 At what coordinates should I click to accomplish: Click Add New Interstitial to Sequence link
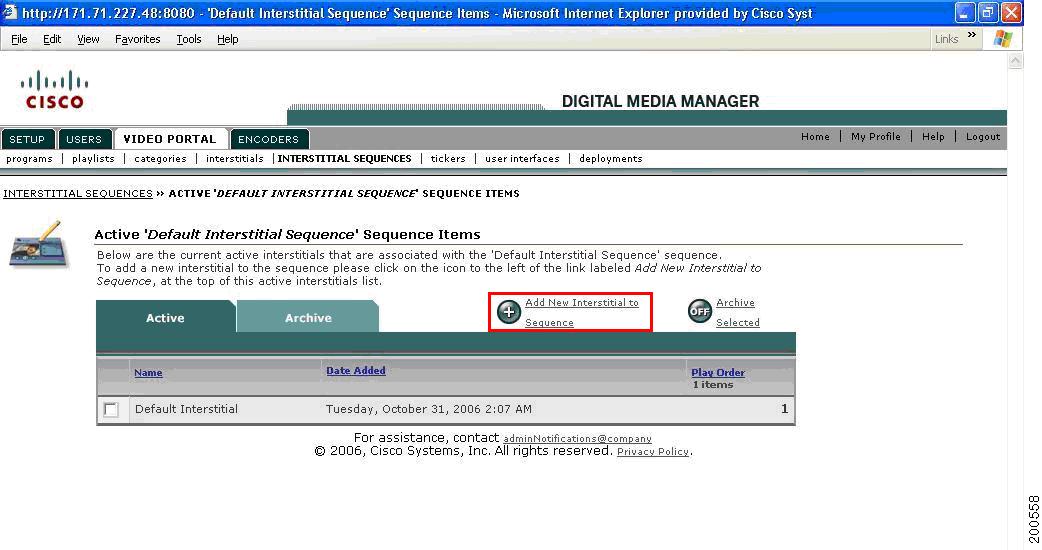[x=581, y=312]
